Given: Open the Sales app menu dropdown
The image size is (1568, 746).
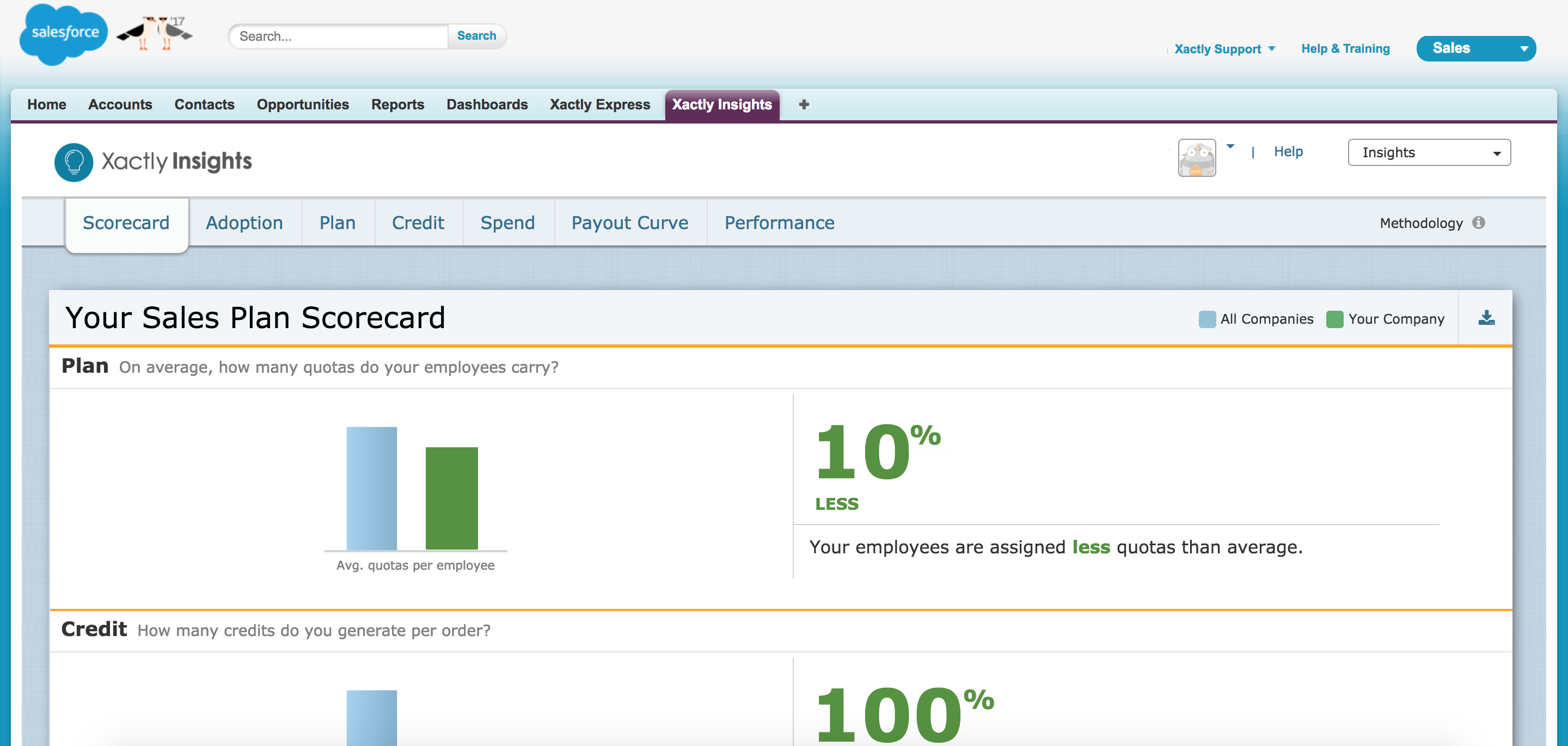Looking at the screenshot, I should pyautogui.click(x=1476, y=48).
